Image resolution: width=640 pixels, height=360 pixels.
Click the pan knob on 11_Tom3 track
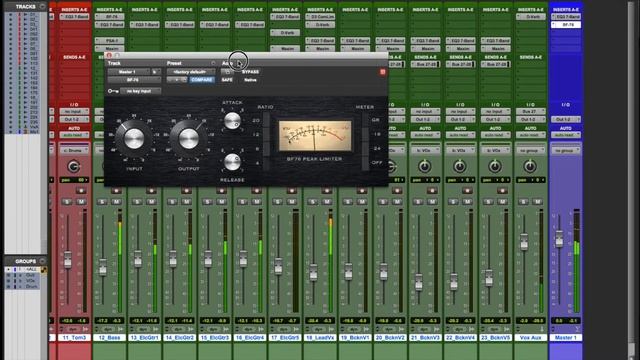pyautogui.click(x=73, y=166)
